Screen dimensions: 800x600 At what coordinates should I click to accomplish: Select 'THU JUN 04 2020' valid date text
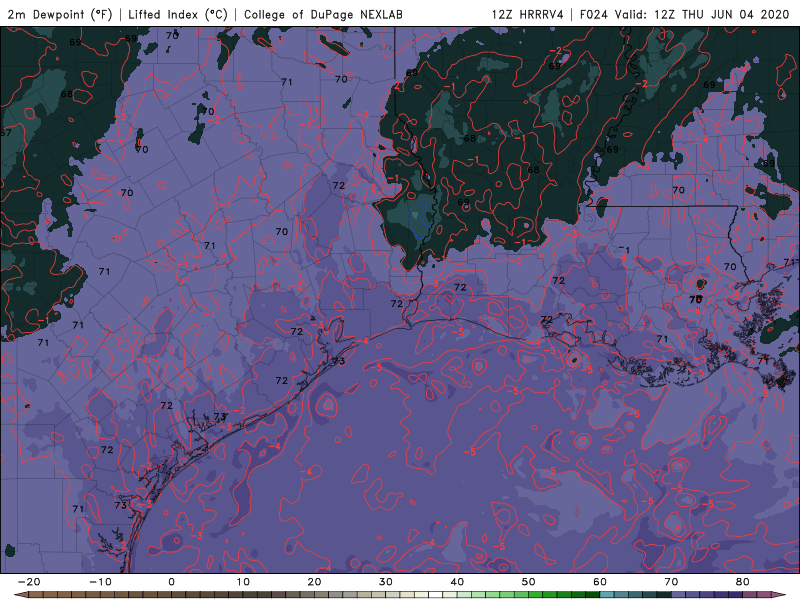pyautogui.click(x=736, y=14)
